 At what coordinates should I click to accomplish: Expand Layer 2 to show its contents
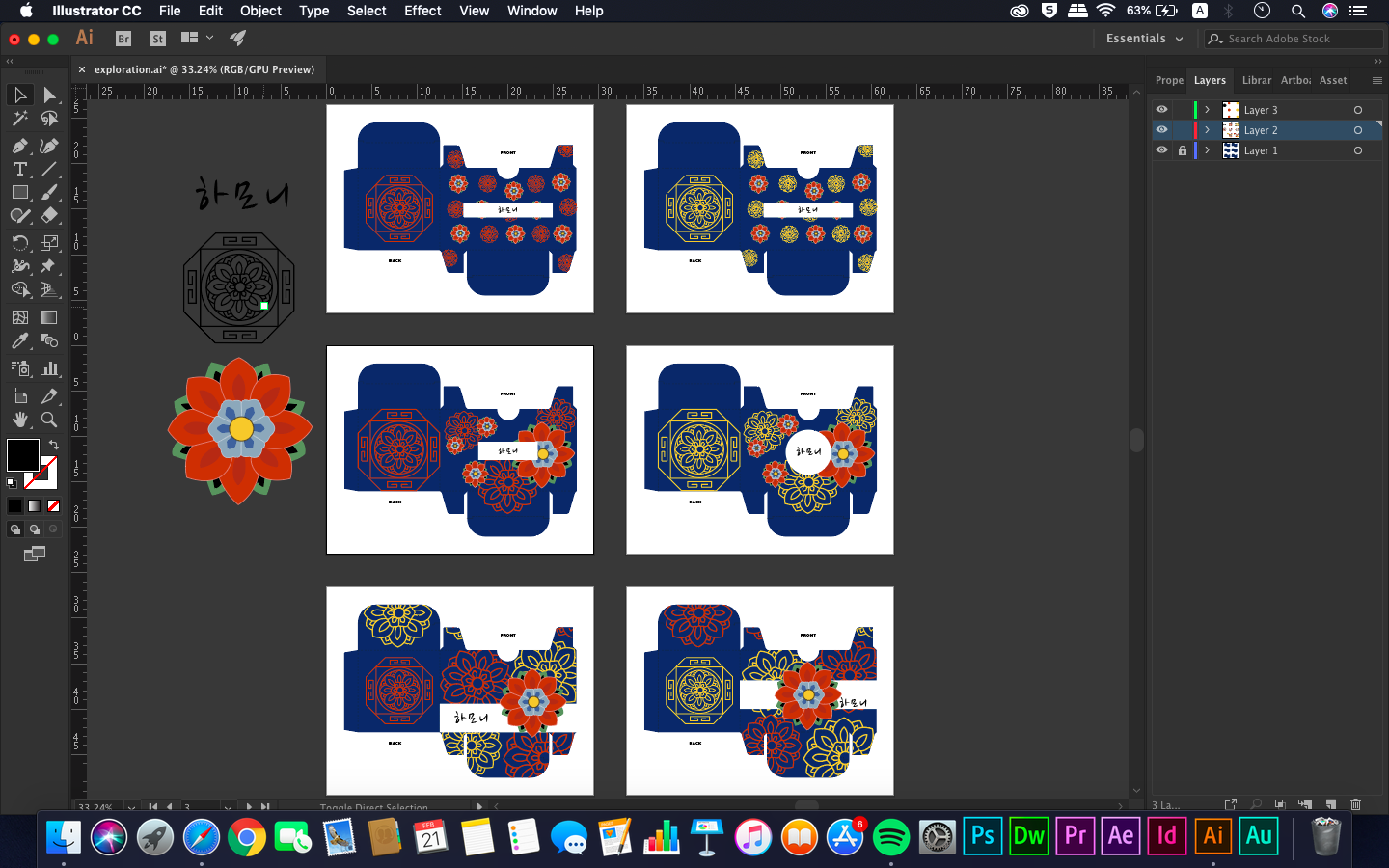pos(1206,130)
